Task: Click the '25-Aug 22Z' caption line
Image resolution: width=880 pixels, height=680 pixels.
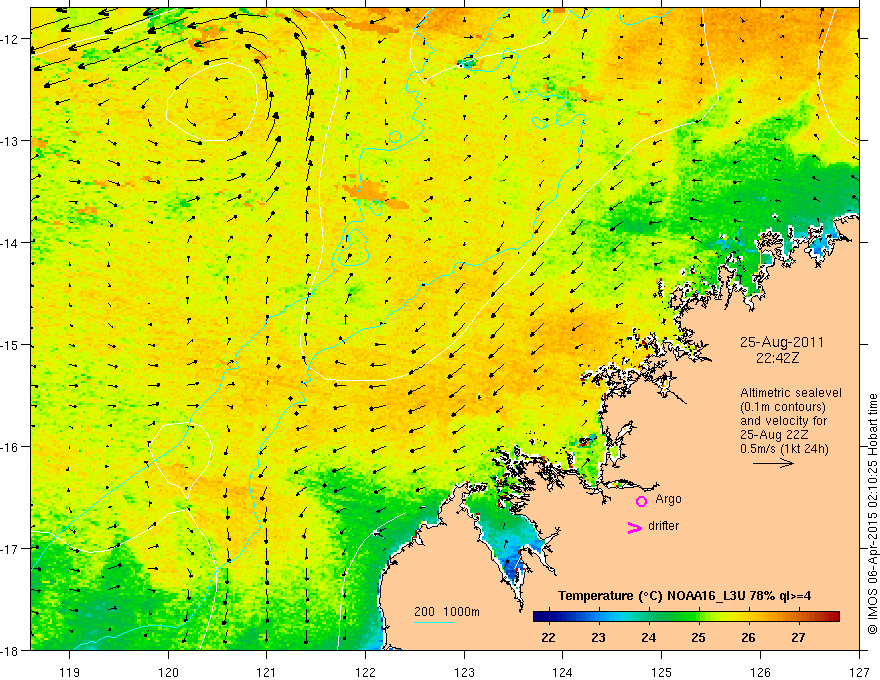Action: [775, 435]
